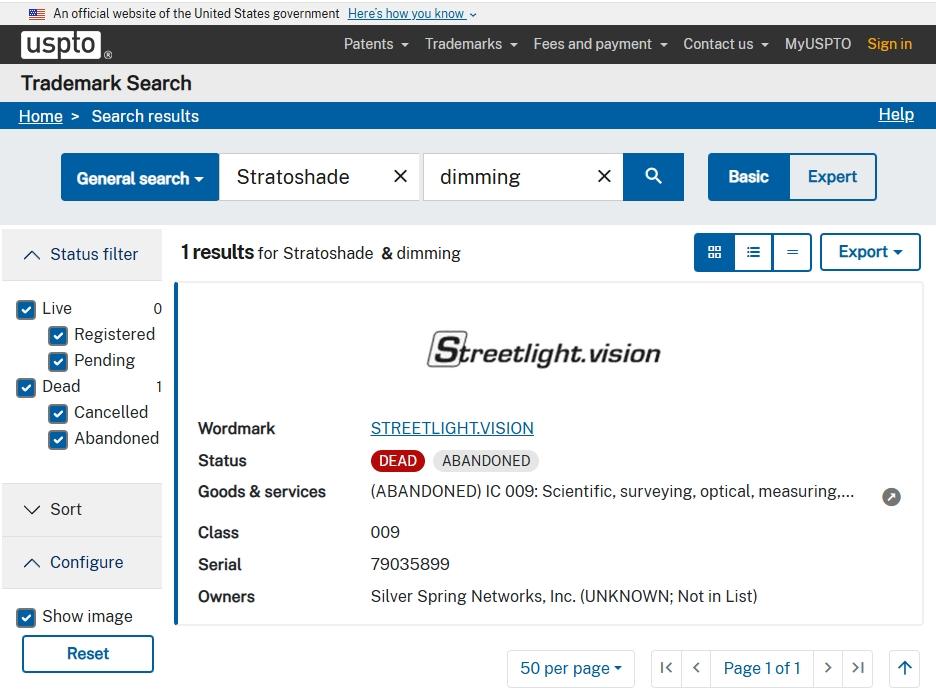The height and width of the screenshot is (694, 936).
Task: Uncheck the Pending checkbox
Action: tap(58, 361)
